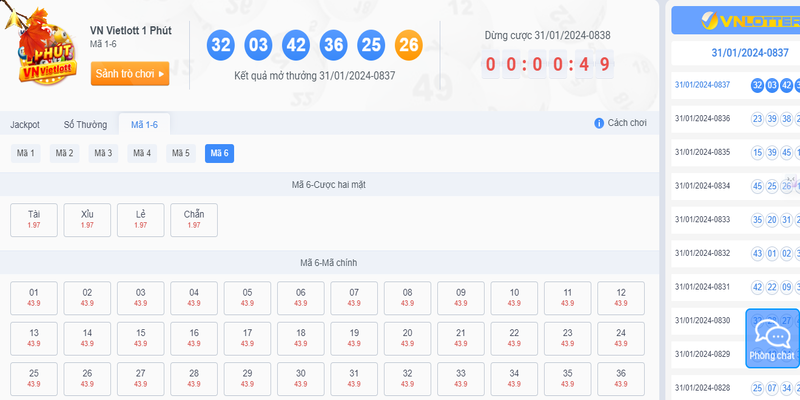
Task: Click the blue result ball 42
Action: click(x=296, y=45)
